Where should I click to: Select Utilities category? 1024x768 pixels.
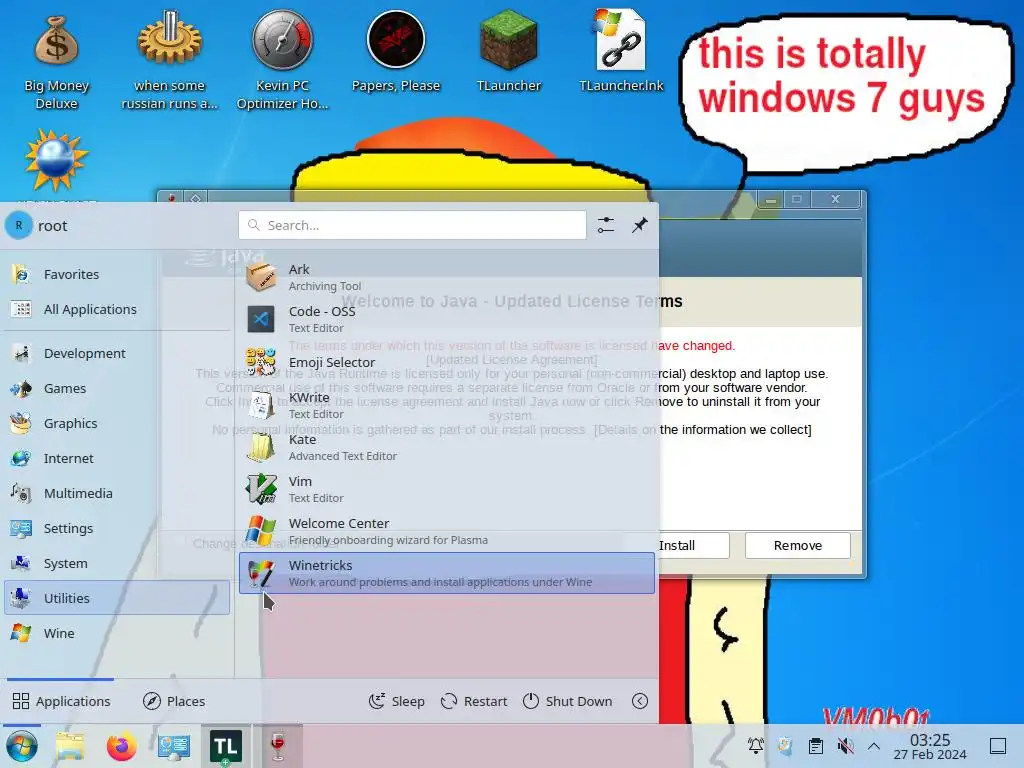click(118, 598)
